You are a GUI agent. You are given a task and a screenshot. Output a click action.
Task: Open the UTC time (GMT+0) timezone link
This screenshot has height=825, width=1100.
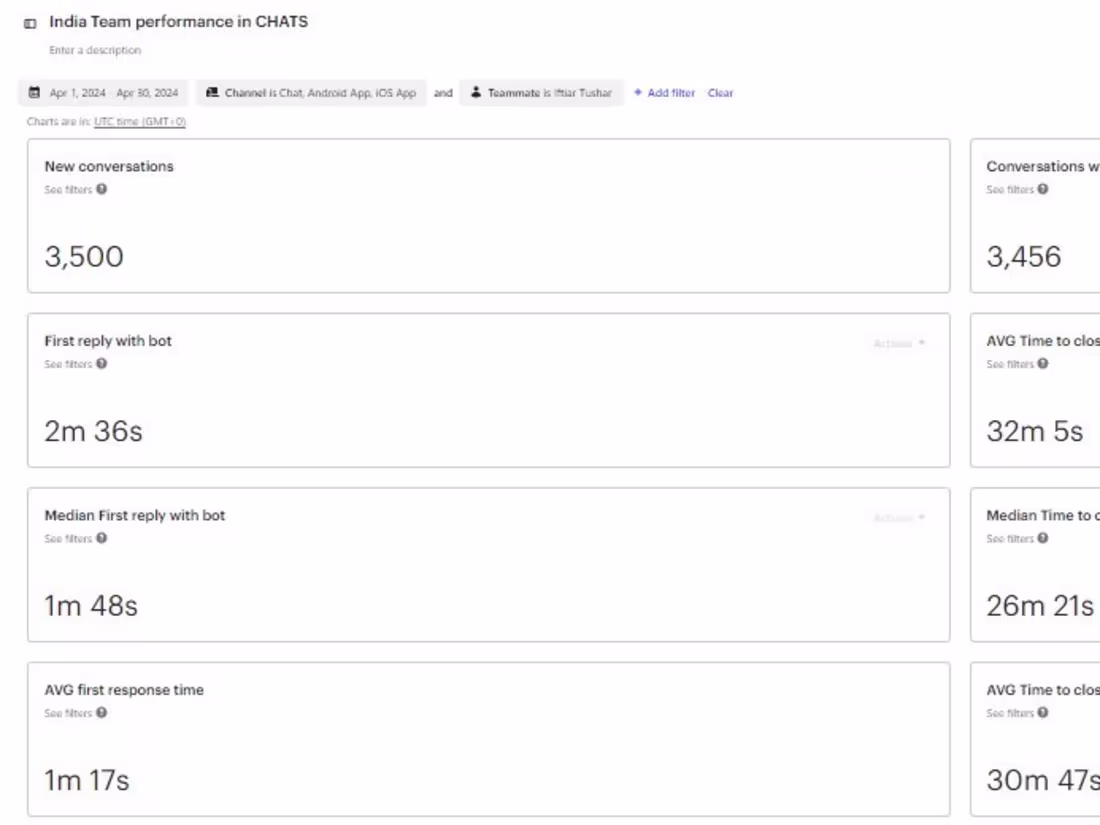coord(140,121)
